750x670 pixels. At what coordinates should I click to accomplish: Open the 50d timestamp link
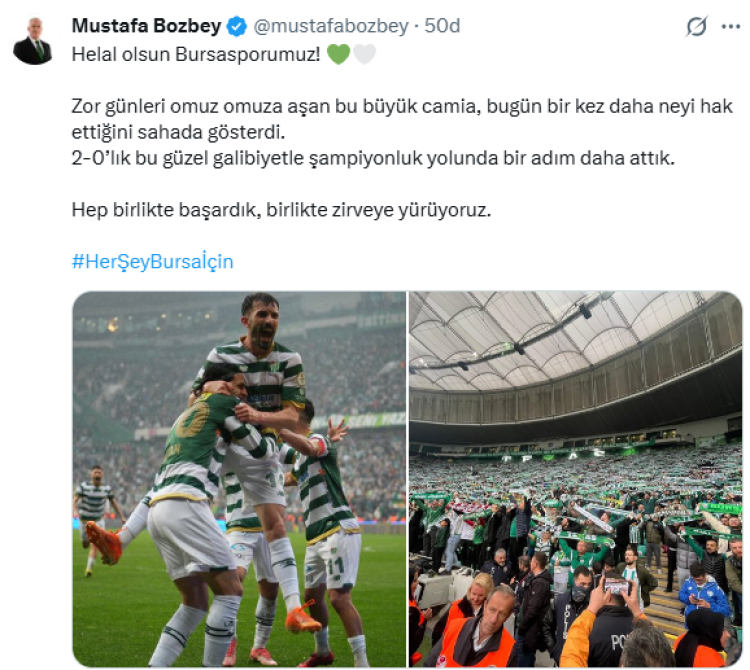(442, 26)
